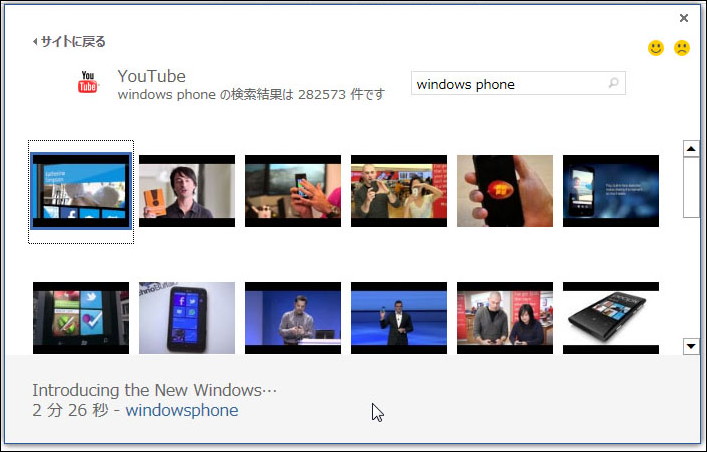Viewport: 707px width, 452px height.
Task: Select thumbnail of hands photographing with phone
Action: pos(293,191)
